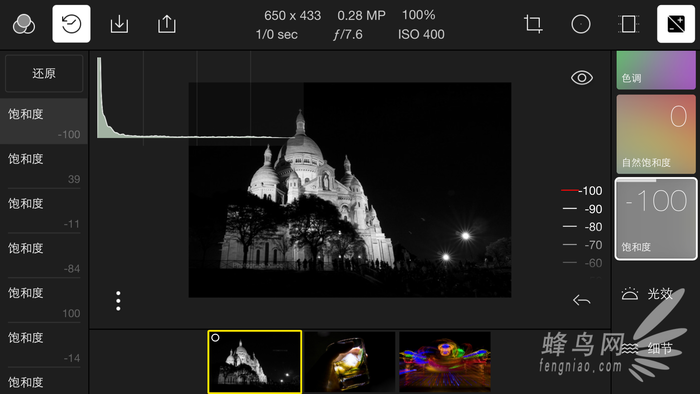The image size is (700, 394).
Task: Open the three-dot more options menu
Action: coord(118,301)
